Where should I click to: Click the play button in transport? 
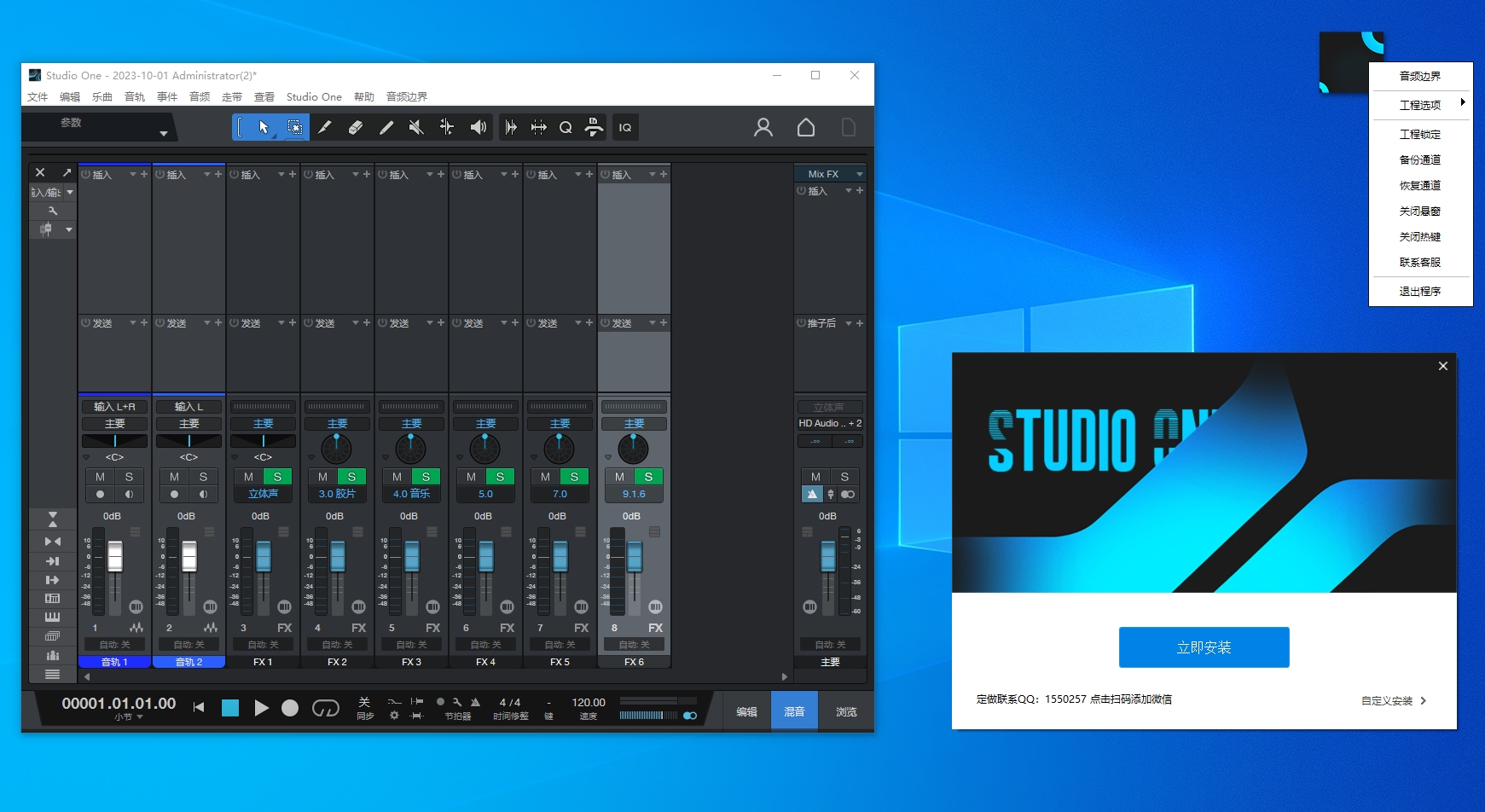262,707
